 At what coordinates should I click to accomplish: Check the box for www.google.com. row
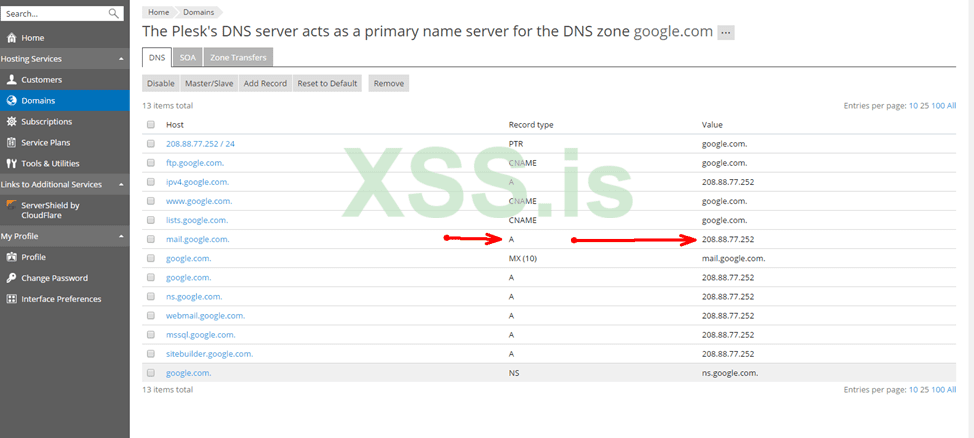pos(150,201)
